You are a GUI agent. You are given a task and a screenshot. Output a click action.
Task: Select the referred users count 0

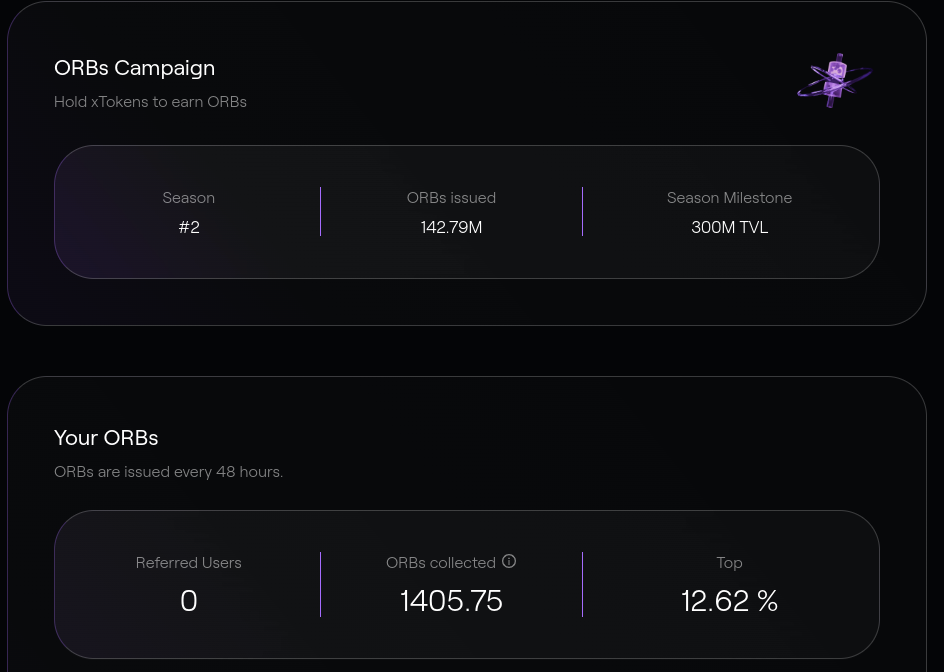(189, 601)
